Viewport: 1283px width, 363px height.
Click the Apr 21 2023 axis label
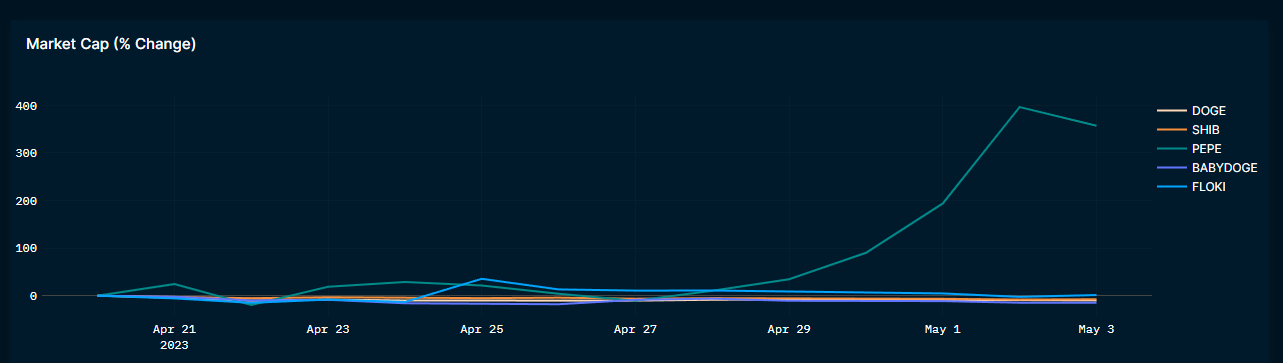point(174,336)
